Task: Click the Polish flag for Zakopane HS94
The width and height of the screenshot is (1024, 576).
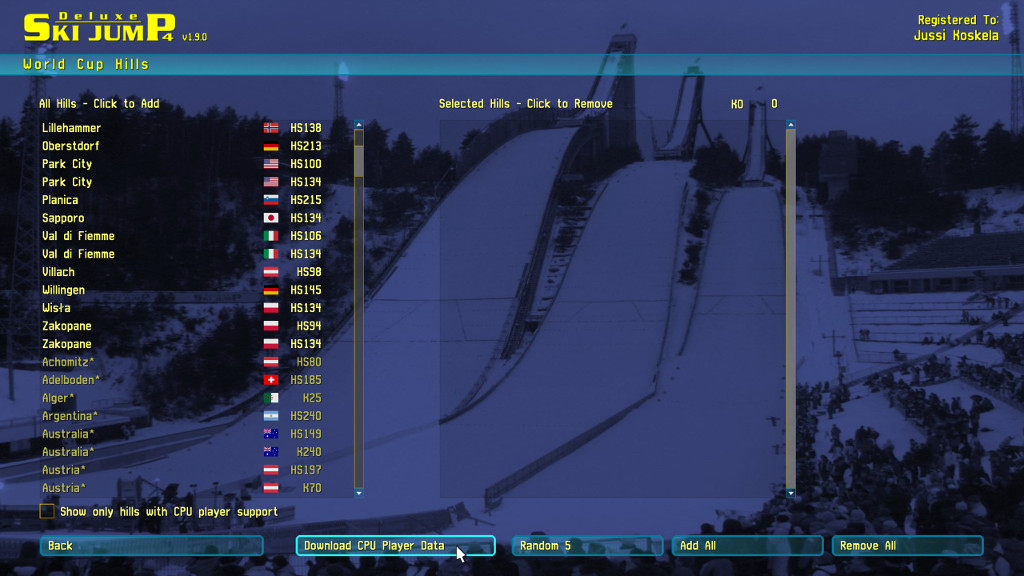Action: point(271,326)
